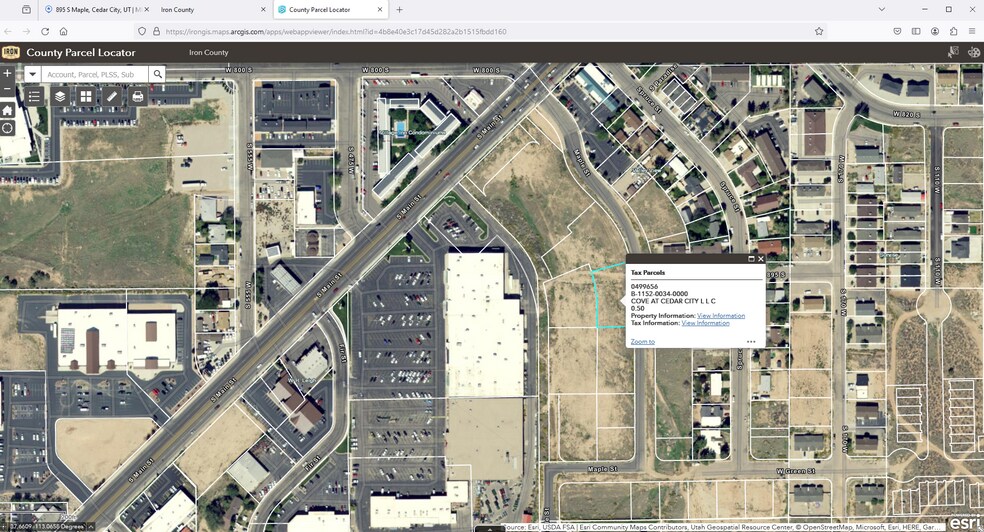Open the Print widget
984x532 pixels.
138,96
